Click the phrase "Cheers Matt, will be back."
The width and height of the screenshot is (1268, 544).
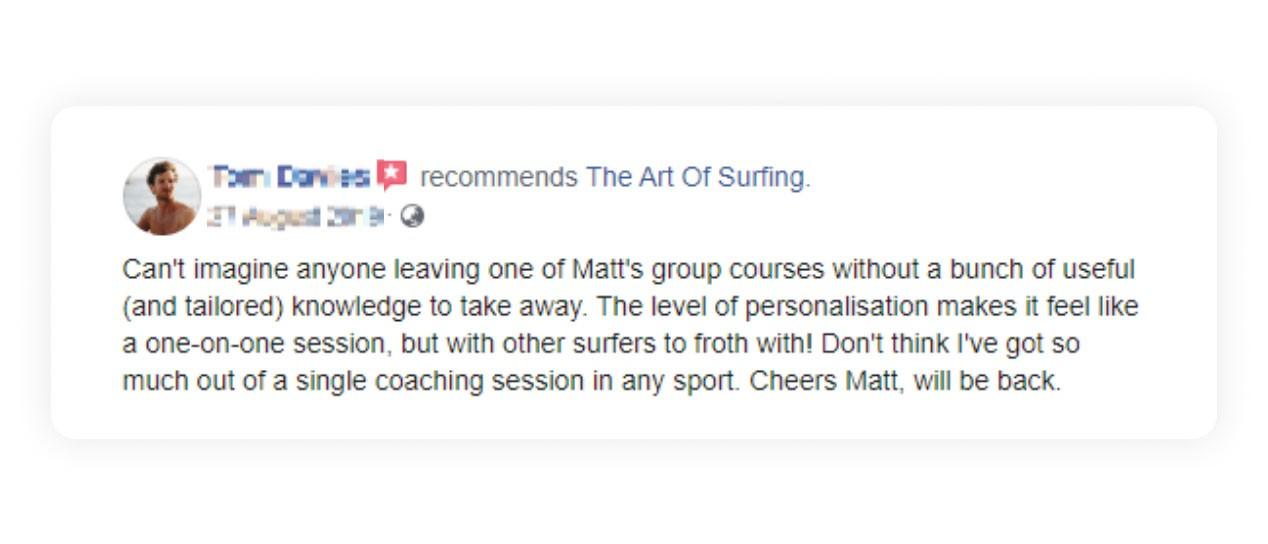coord(905,381)
